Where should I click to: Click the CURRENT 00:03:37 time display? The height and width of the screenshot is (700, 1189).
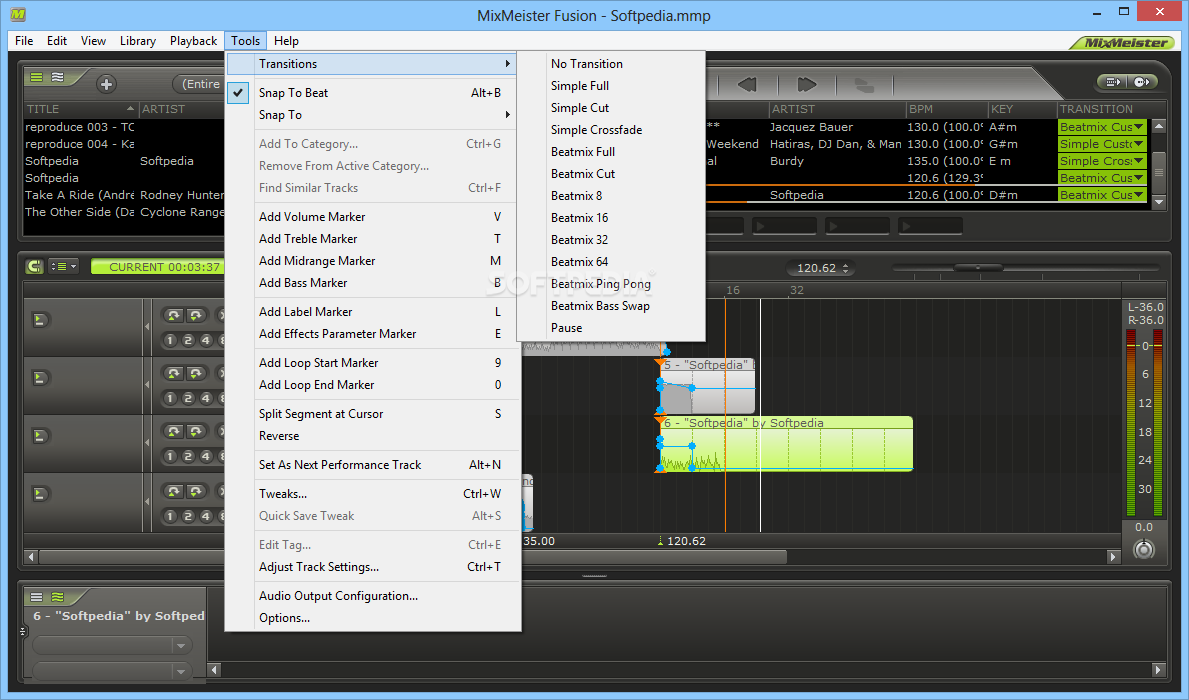[x=157, y=267]
